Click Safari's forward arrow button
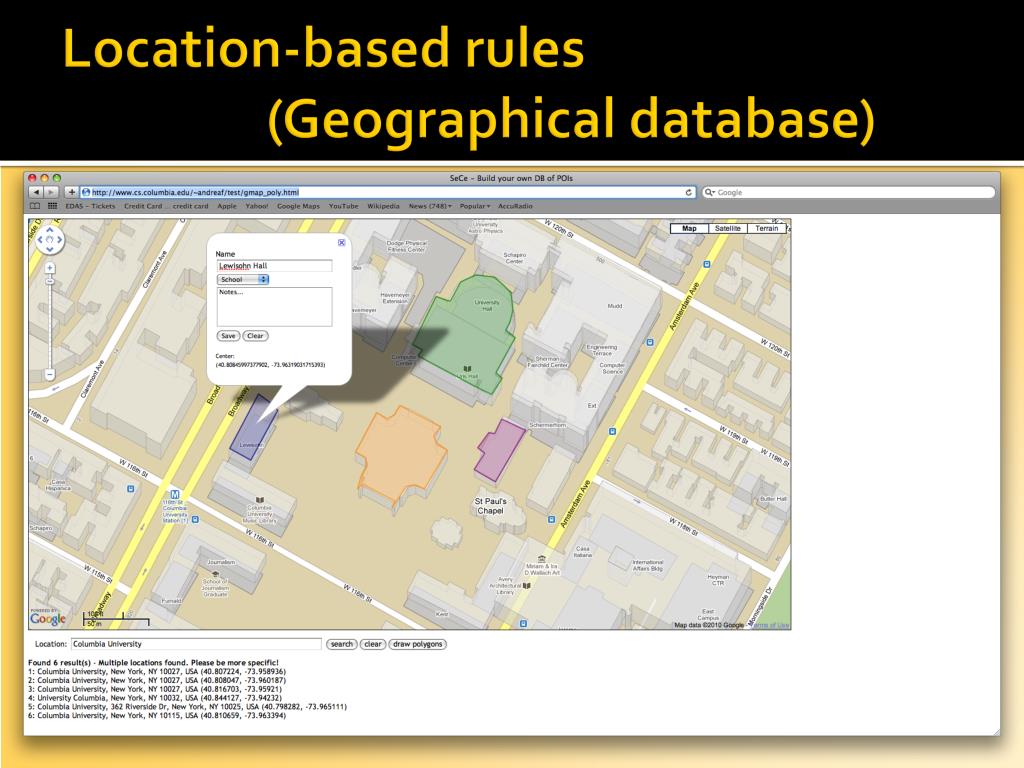1024x768 pixels. pyautogui.click(x=50, y=193)
